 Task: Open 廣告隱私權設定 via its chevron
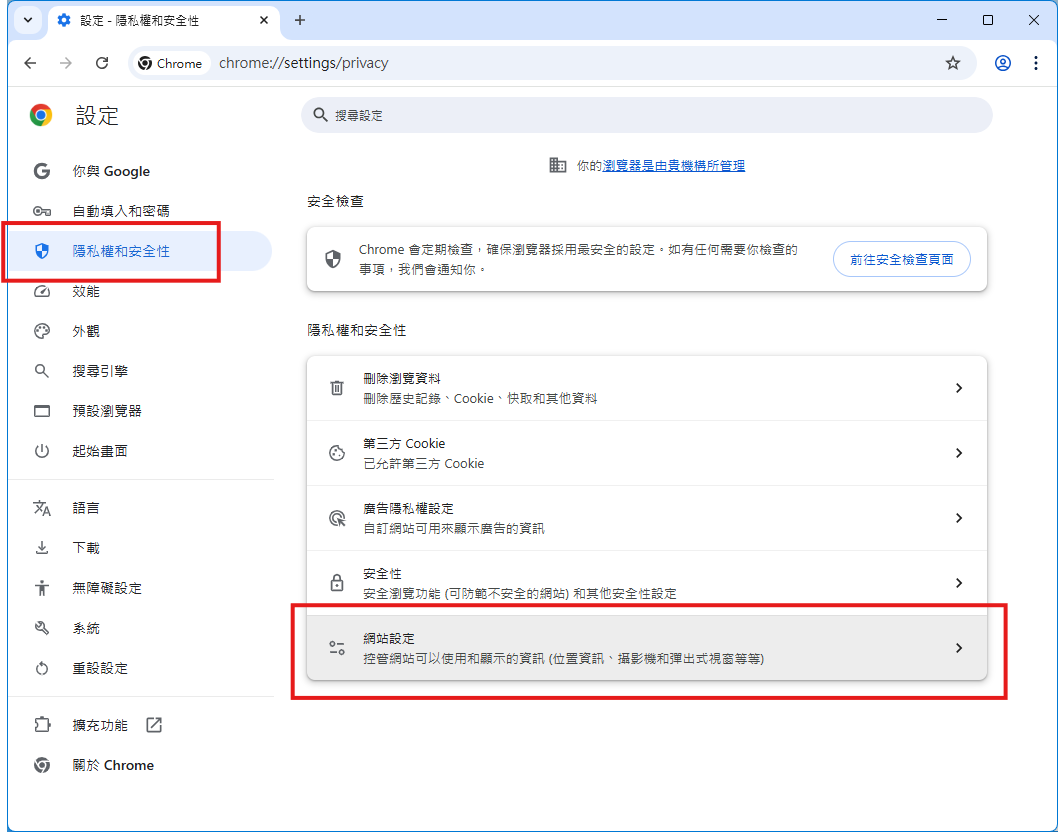pyautogui.click(x=959, y=518)
